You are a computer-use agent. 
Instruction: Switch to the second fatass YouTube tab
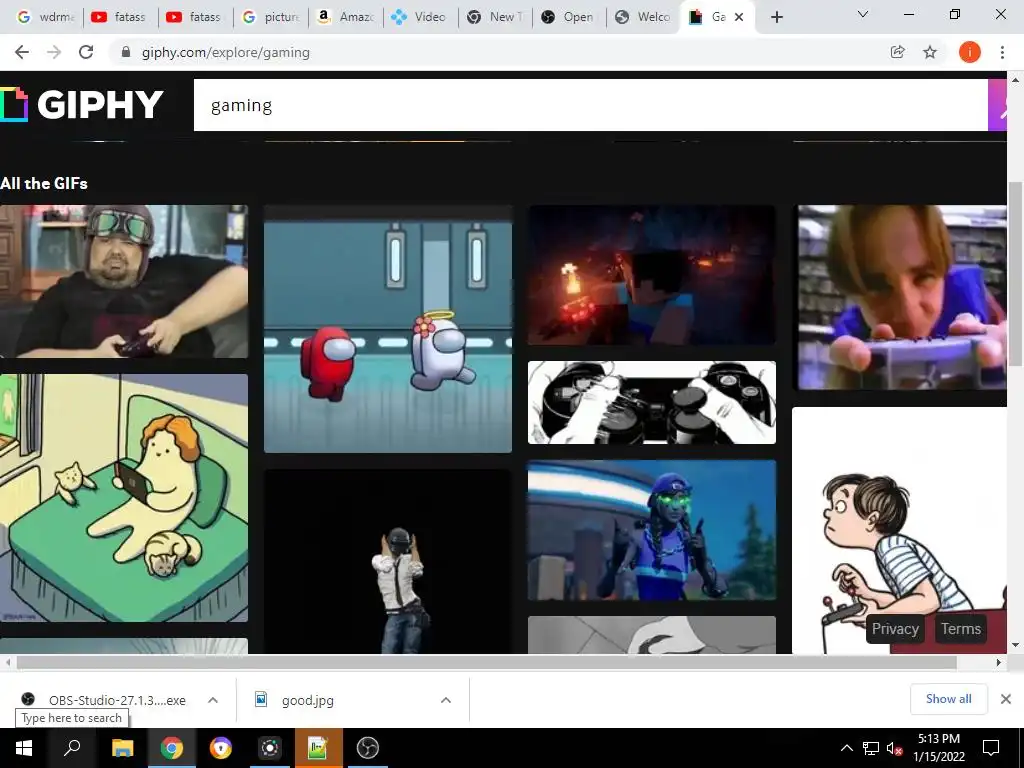point(195,17)
